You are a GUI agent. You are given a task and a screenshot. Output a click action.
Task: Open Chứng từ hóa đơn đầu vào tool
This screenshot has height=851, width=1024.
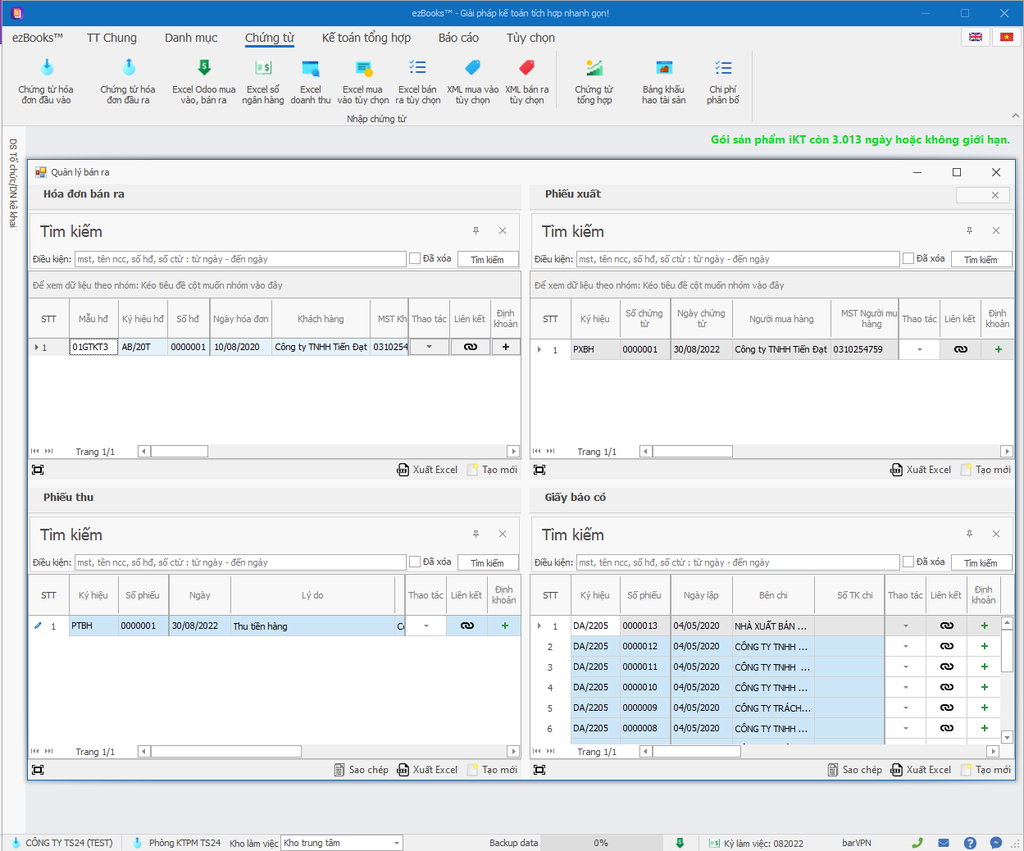click(x=45, y=80)
